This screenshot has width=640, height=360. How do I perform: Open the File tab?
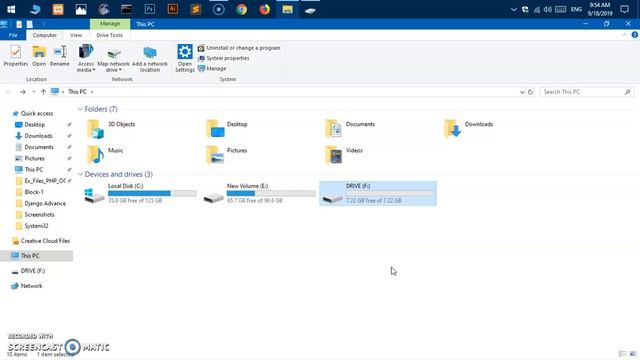13,35
